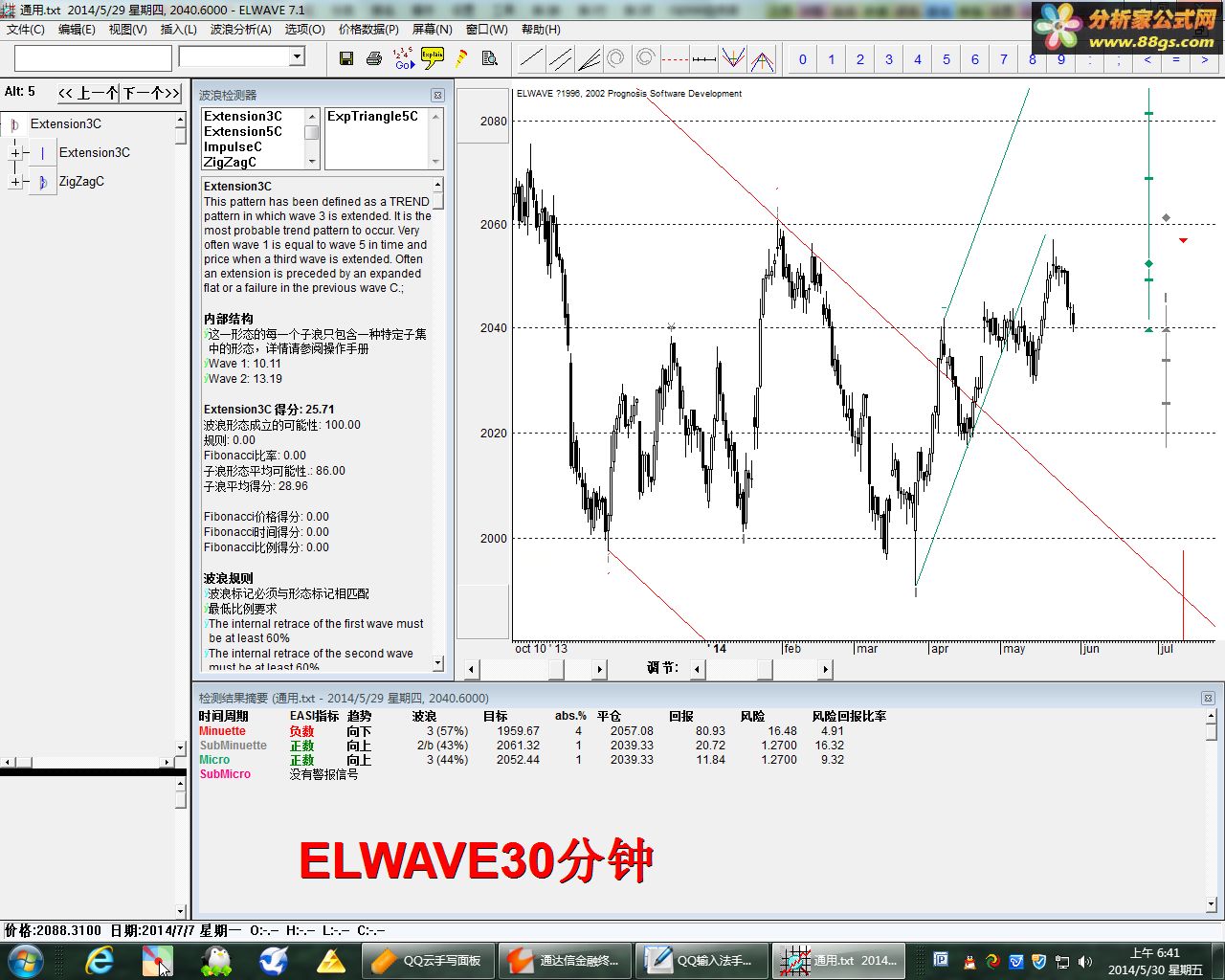Select the highlighter pencil tool icon
This screenshot has height=980, width=1225.
coord(461,58)
